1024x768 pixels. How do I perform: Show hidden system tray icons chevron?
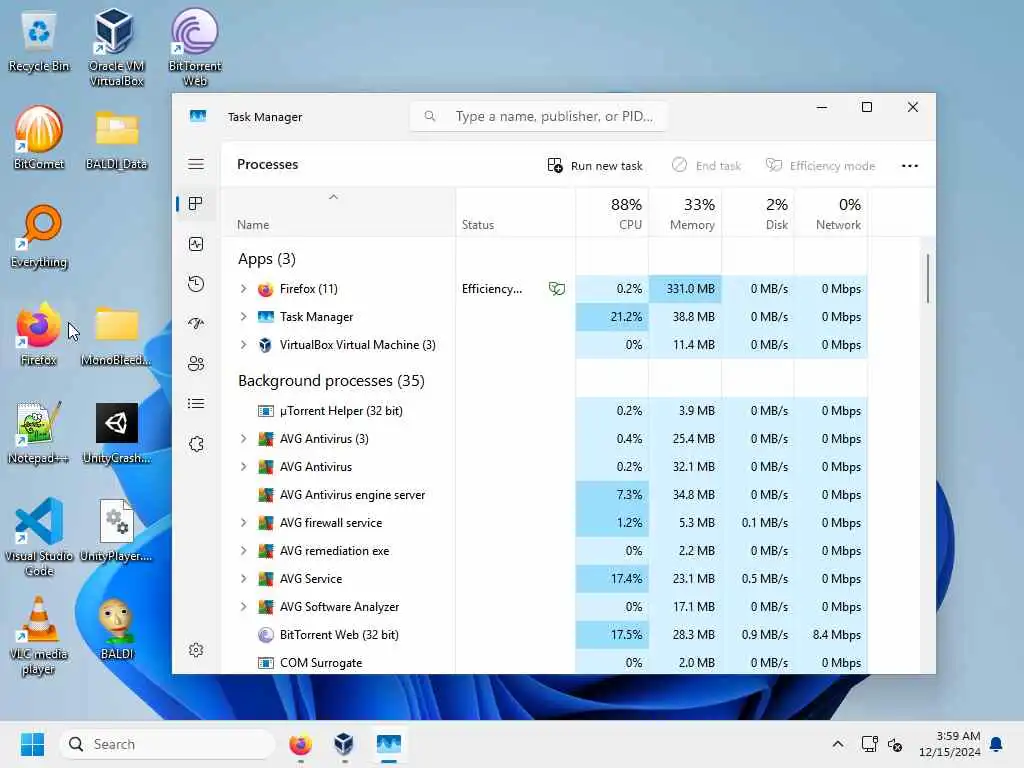tap(838, 744)
